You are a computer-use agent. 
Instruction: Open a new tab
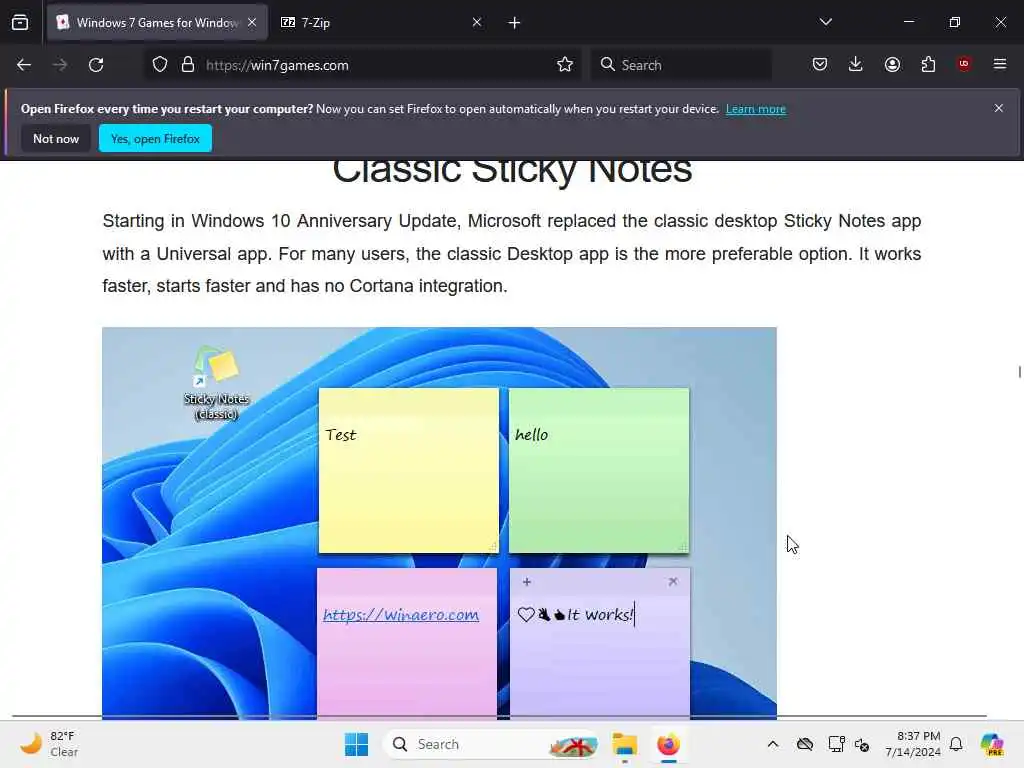coord(515,23)
